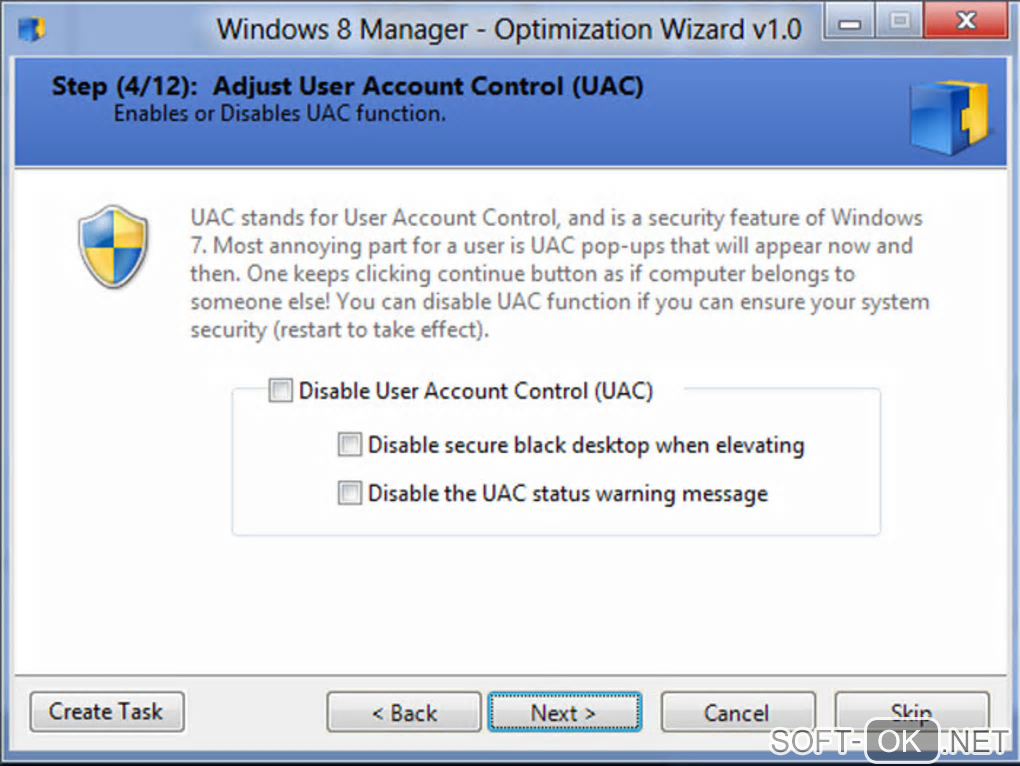Tick Disable the UAC status warning message
The width and height of the screenshot is (1020, 766).
click(350, 493)
